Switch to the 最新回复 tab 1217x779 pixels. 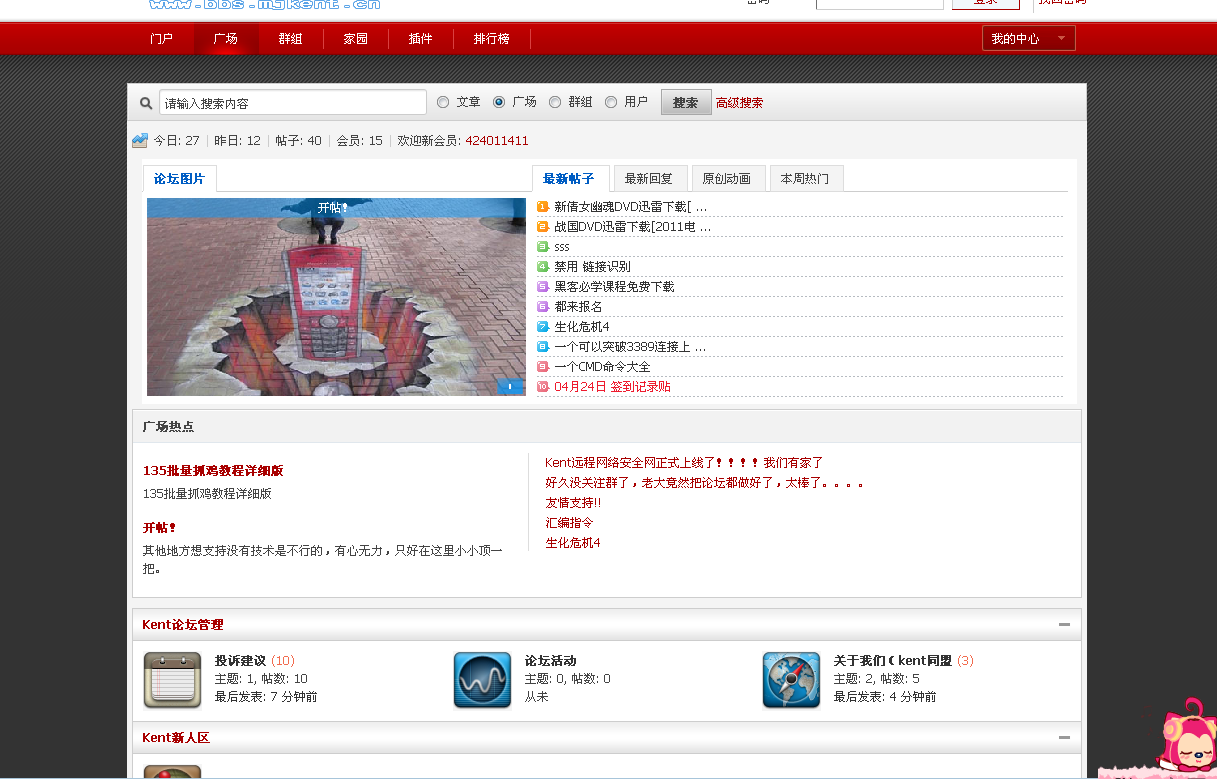click(x=649, y=179)
